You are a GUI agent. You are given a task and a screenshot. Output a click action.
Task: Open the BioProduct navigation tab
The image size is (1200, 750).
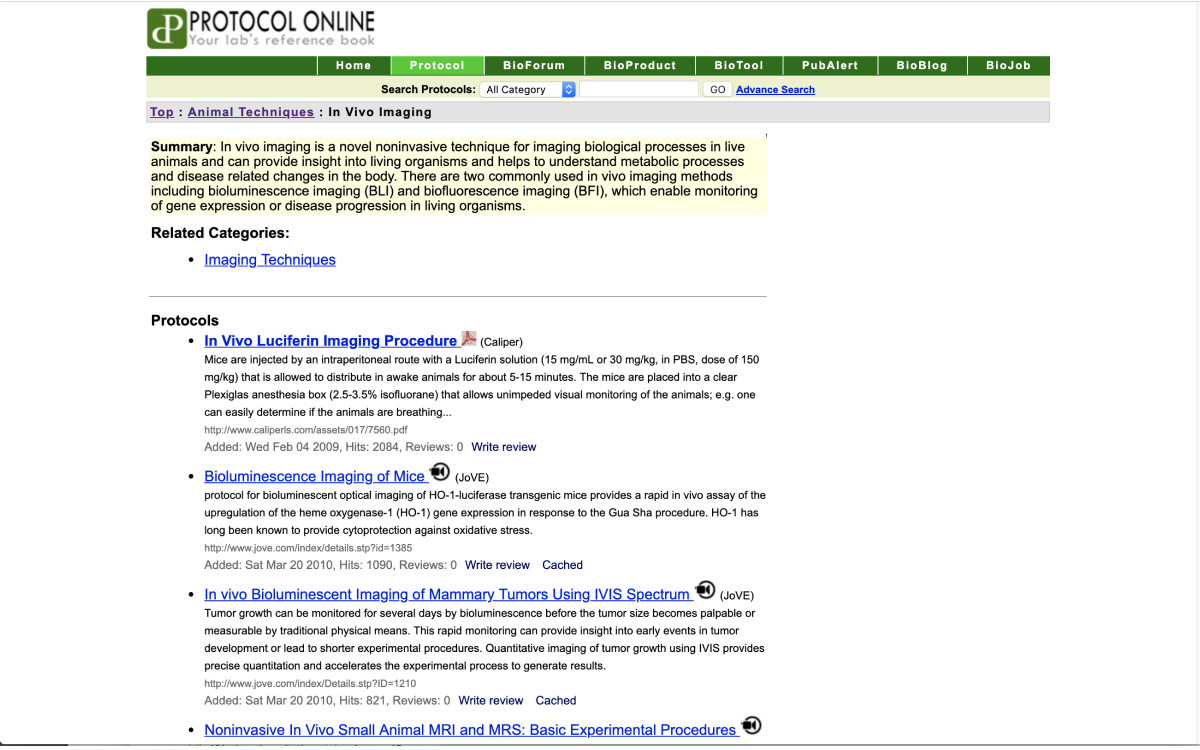[x=640, y=66]
